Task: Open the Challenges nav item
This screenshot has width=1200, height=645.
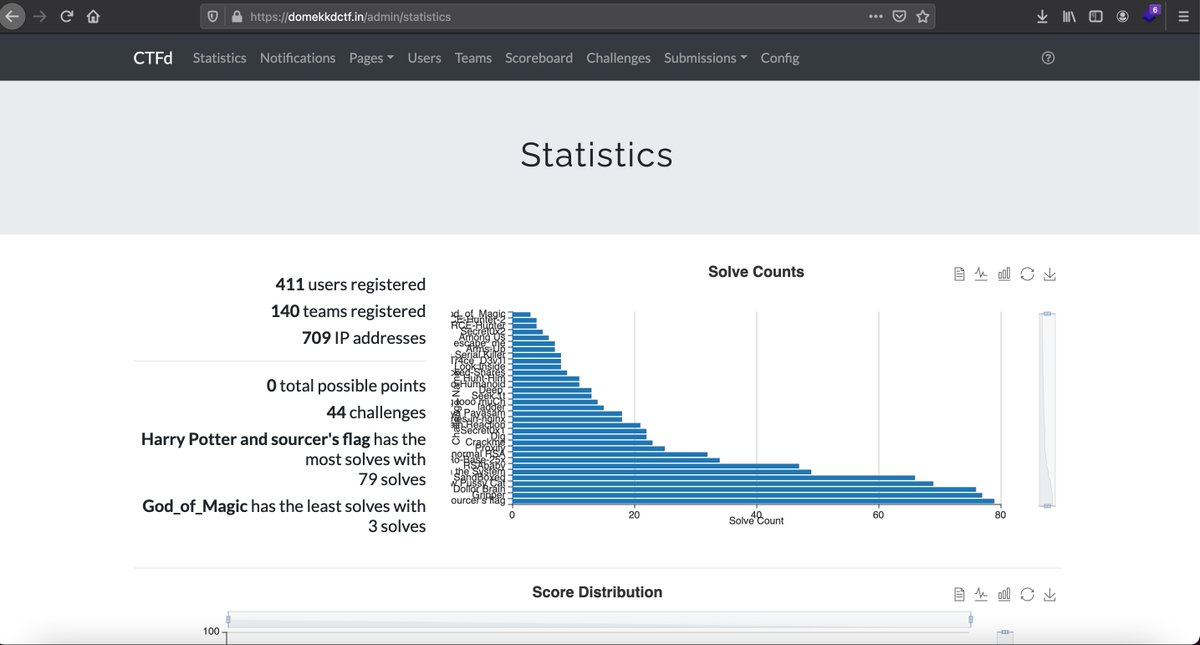Action: click(618, 58)
